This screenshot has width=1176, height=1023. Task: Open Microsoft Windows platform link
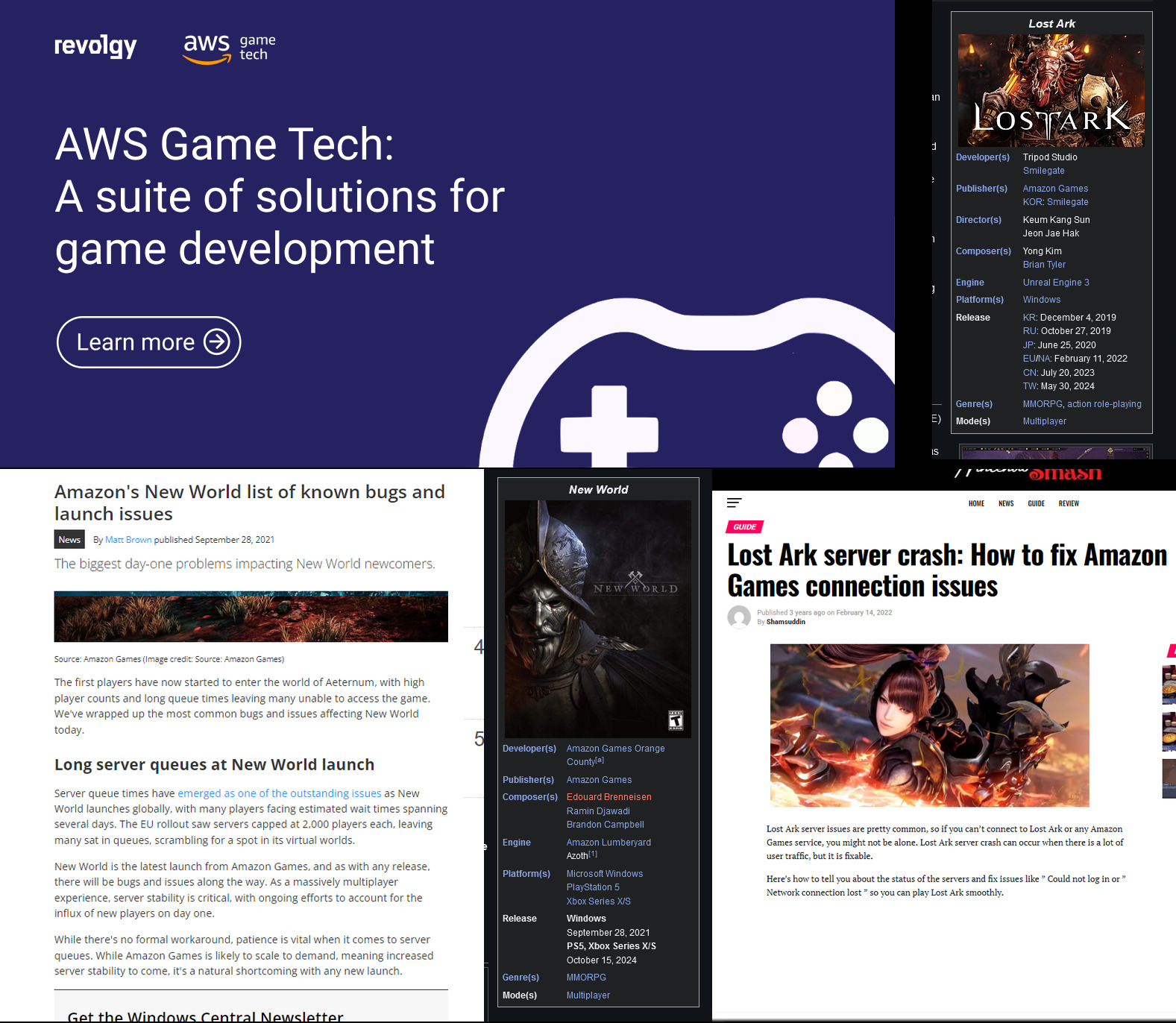(x=604, y=874)
